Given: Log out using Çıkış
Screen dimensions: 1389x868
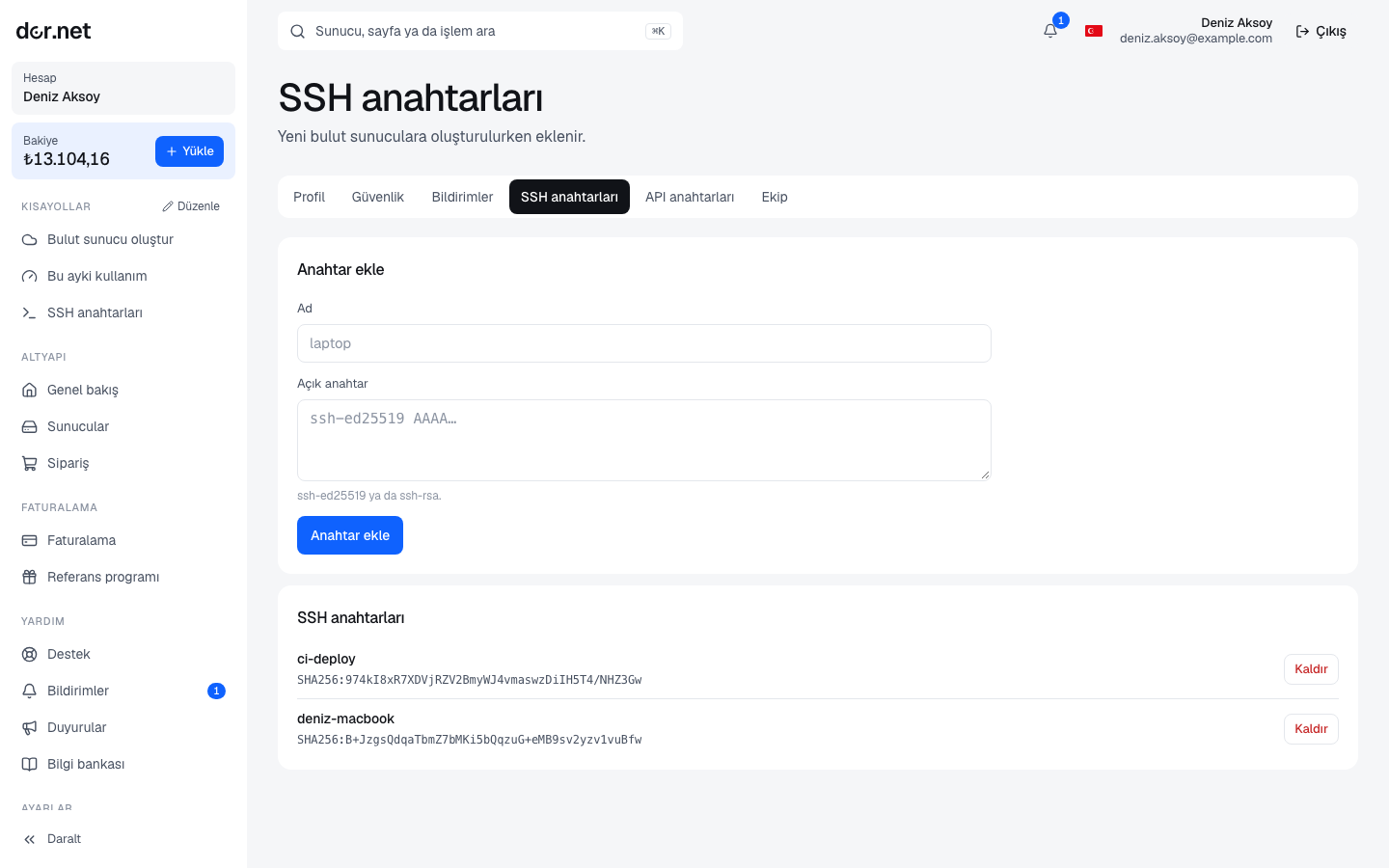Looking at the screenshot, I should pyautogui.click(x=1321, y=31).
